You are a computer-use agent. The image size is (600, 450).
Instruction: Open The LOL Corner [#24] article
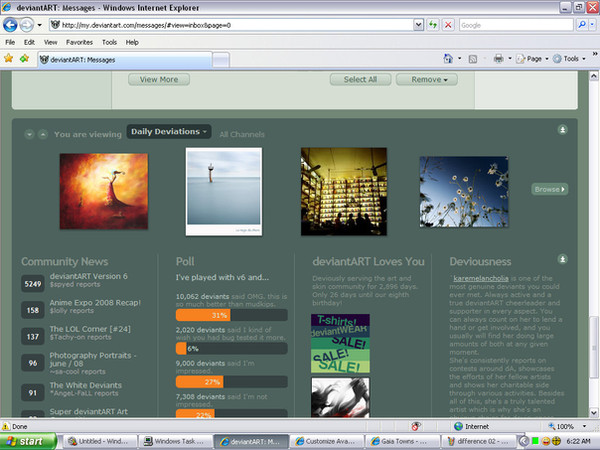point(90,329)
